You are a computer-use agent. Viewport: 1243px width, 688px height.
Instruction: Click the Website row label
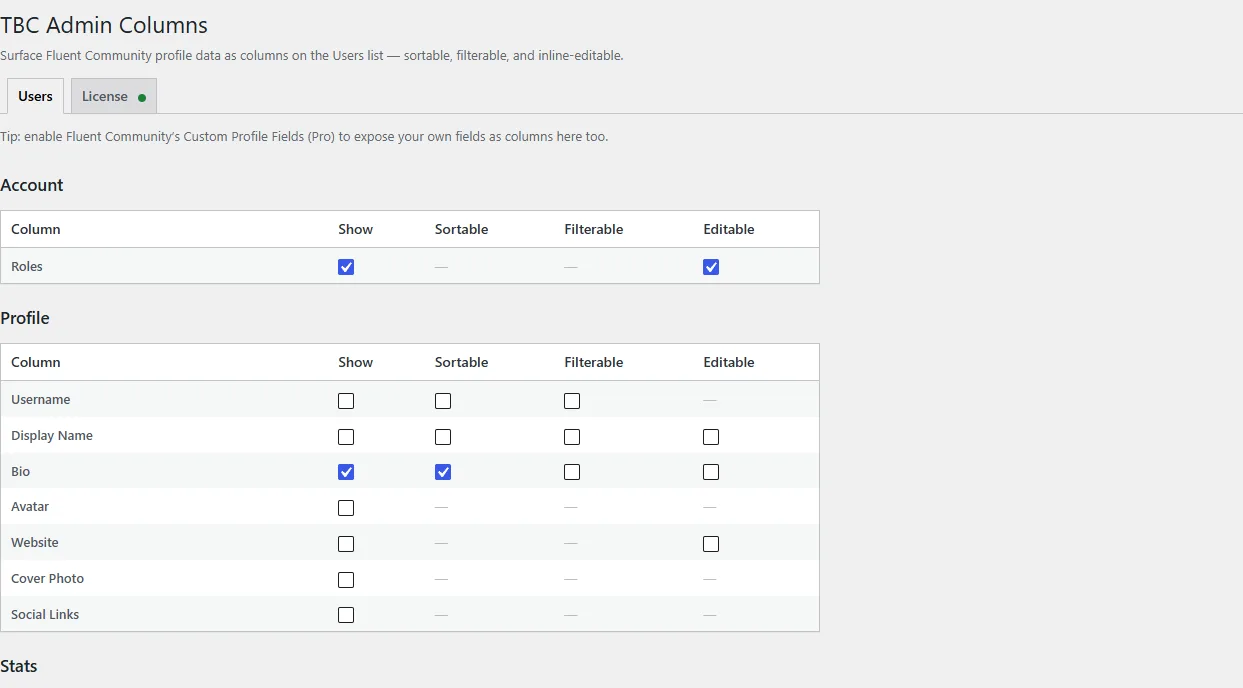tap(35, 543)
